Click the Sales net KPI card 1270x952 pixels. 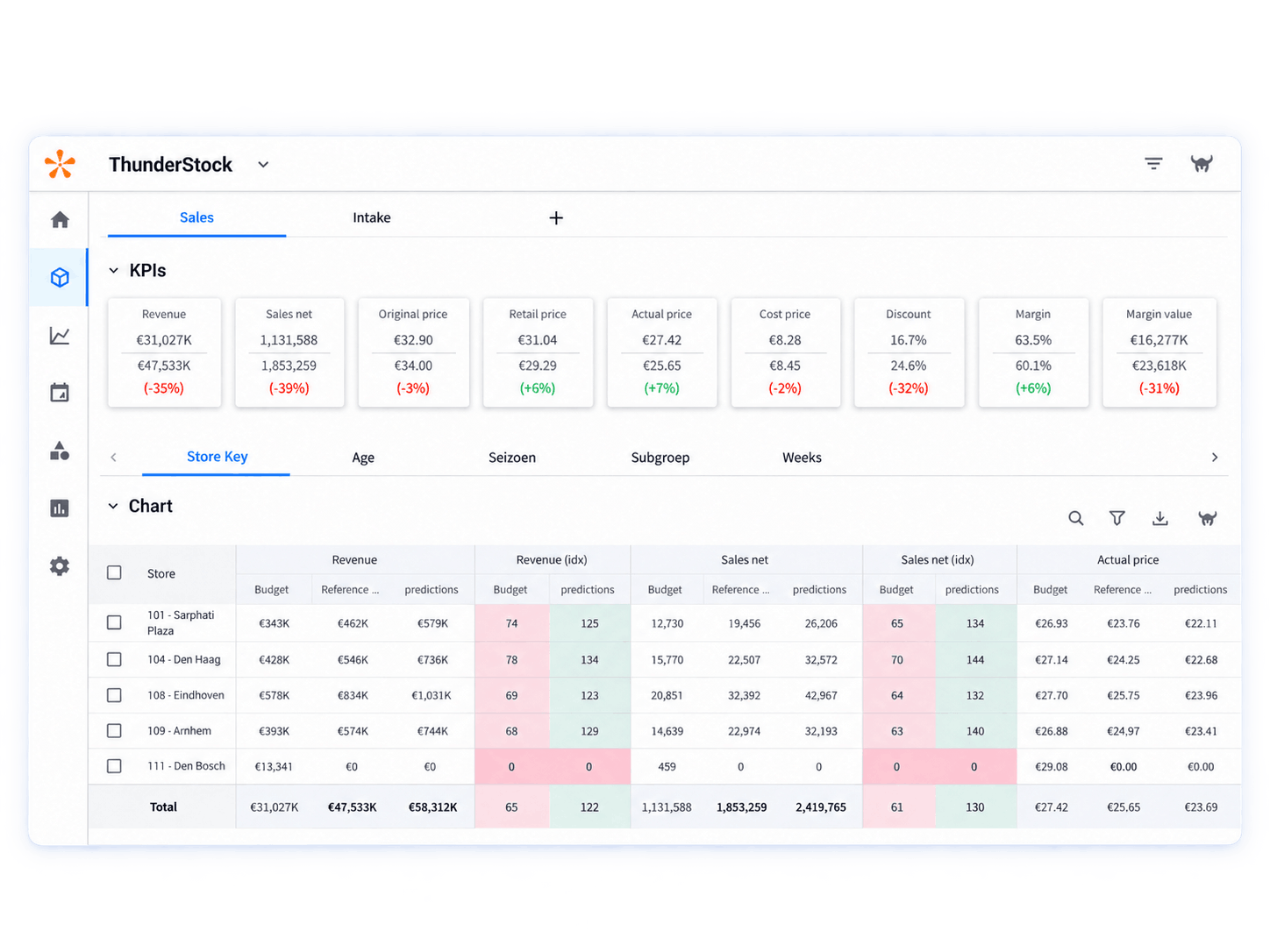(289, 352)
